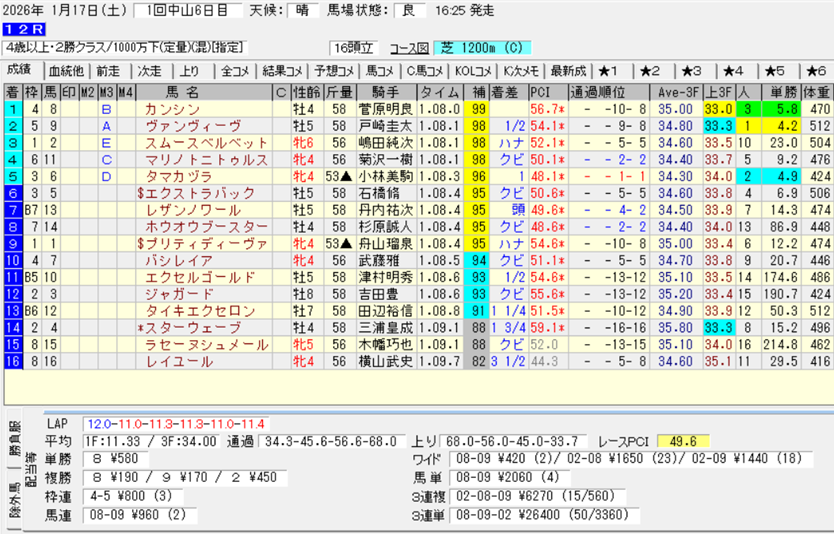This screenshot has width=834, height=534.
Task: Select the KOLコメ tab
Action: point(473,71)
